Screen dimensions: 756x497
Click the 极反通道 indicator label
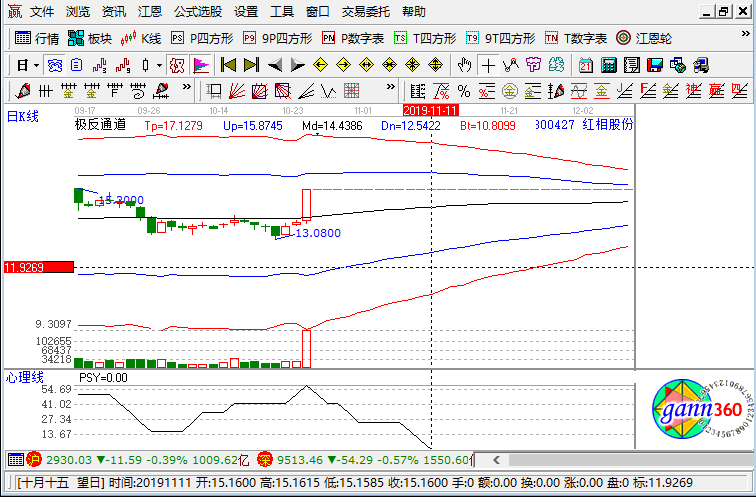100,125
